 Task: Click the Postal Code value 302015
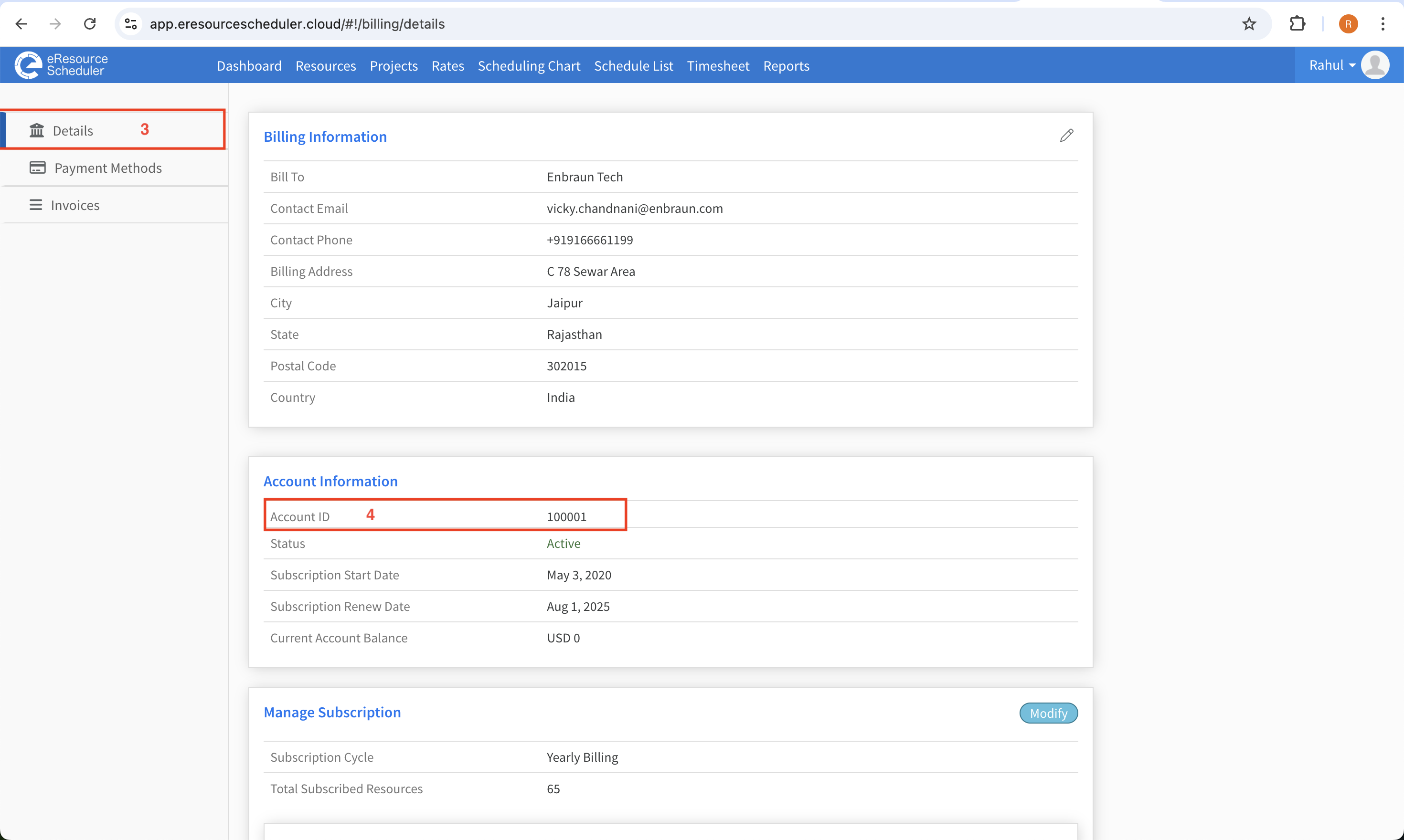pyautogui.click(x=566, y=366)
